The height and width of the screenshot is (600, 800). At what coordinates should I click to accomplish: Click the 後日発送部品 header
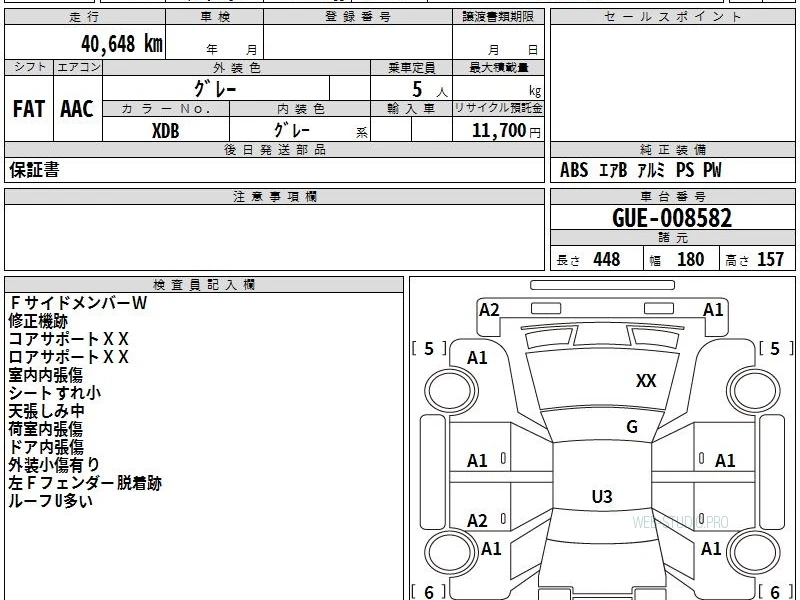point(274,149)
